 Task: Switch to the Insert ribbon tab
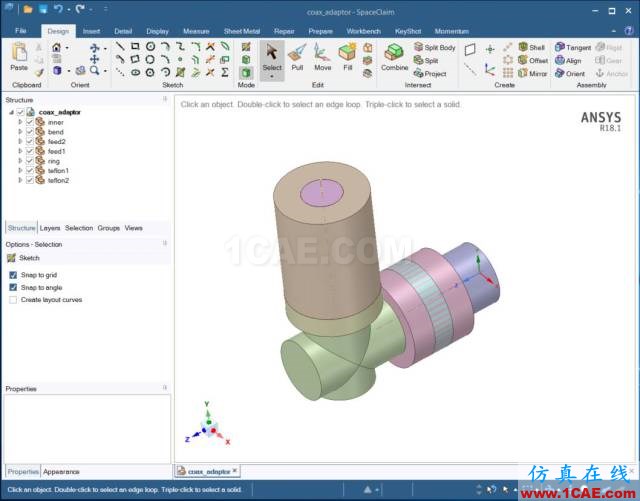[x=91, y=31]
